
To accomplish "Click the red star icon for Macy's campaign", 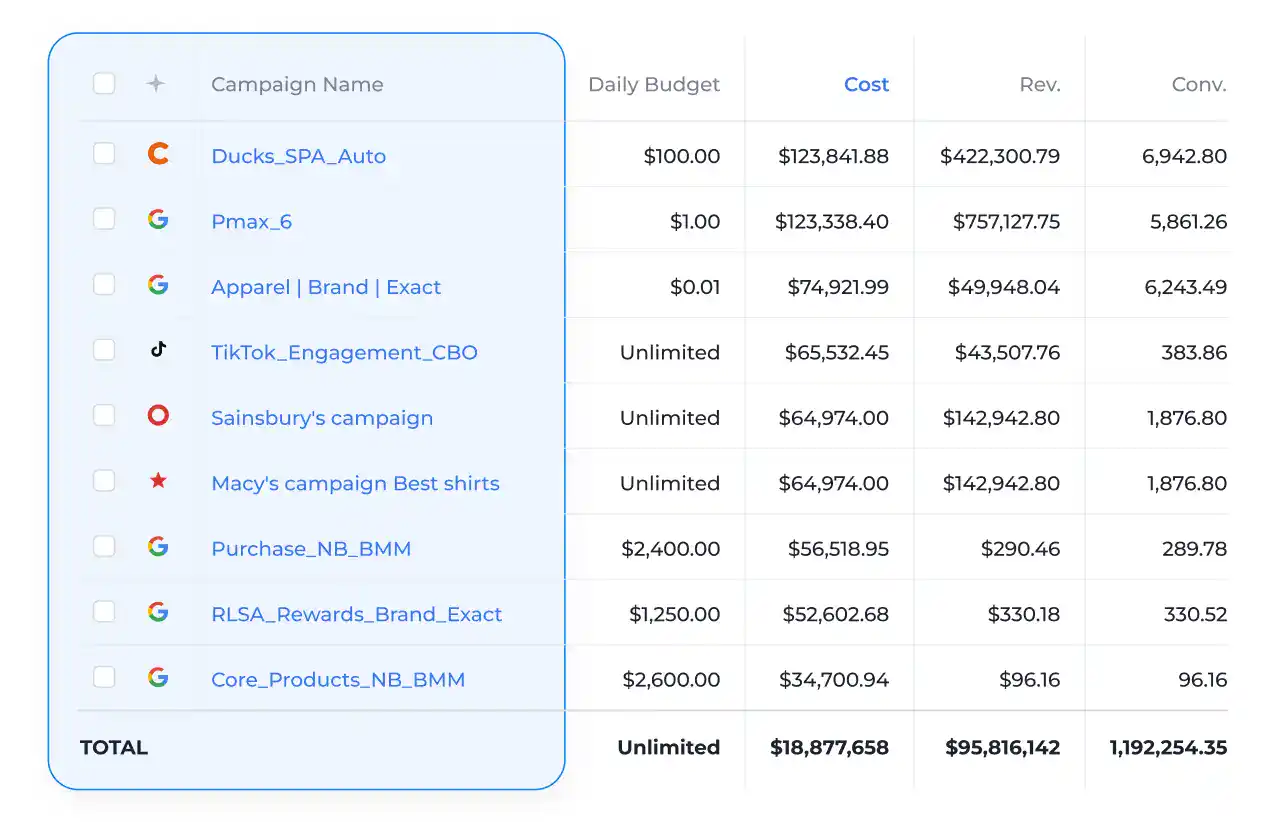I will [x=157, y=481].
